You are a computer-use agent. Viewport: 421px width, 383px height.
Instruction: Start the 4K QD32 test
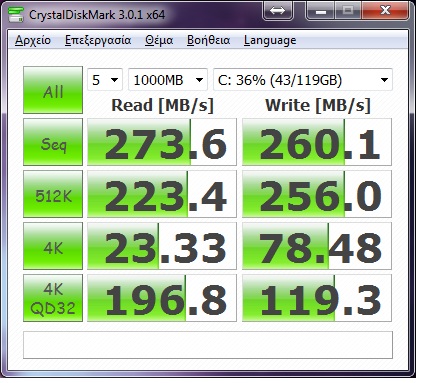click(x=53, y=298)
